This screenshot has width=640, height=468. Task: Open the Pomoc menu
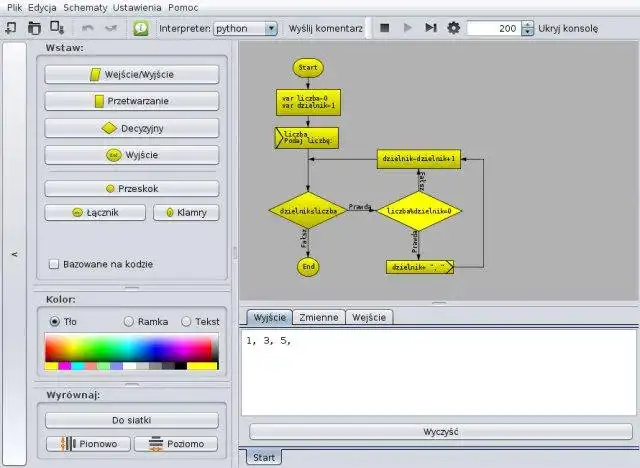click(183, 7)
